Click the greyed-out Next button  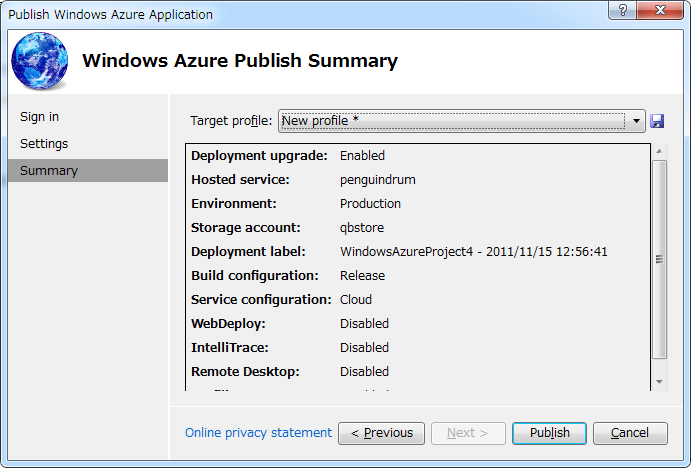pos(467,433)
